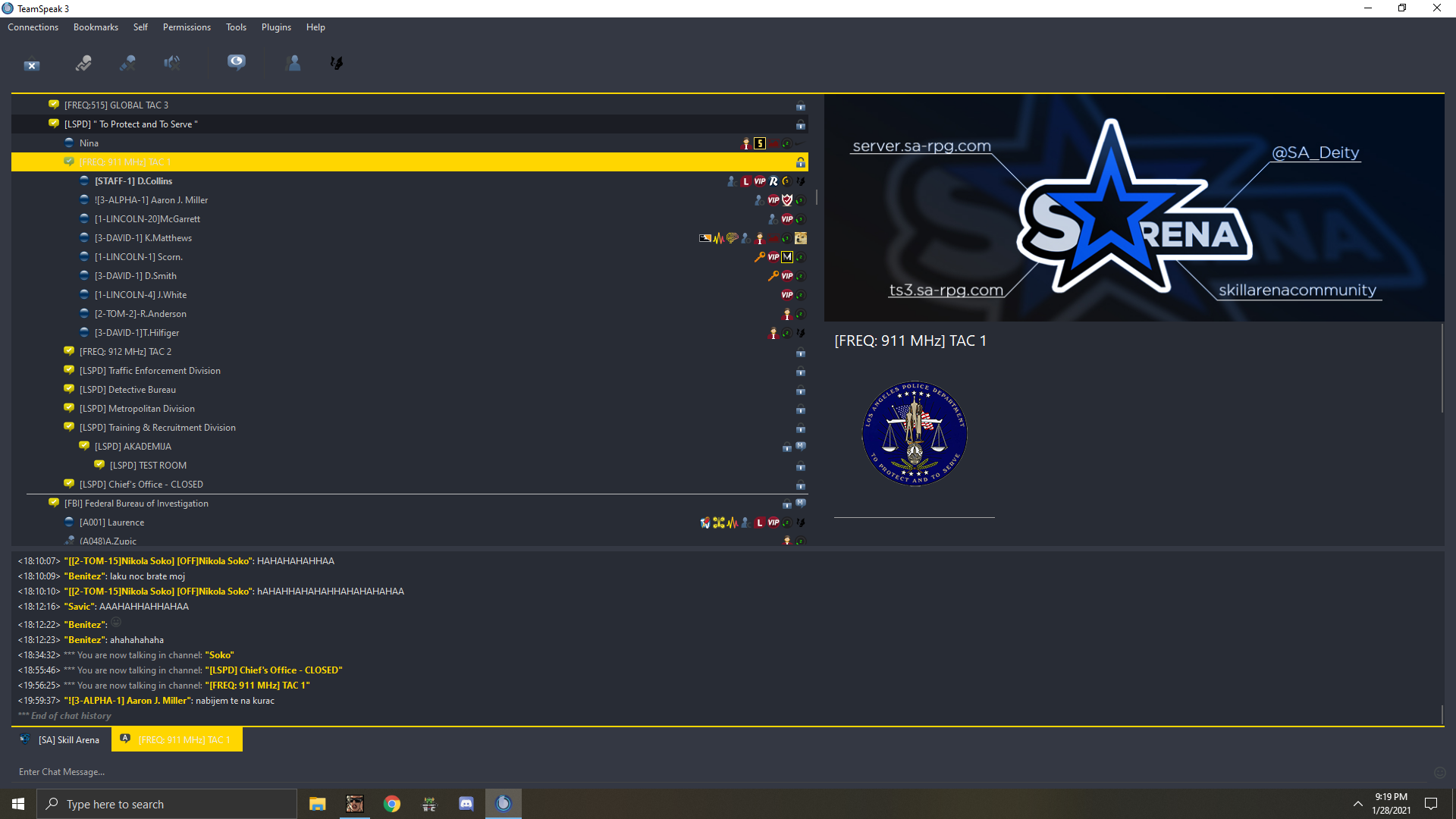Image resolution: width=1456 pixels, height=819 pixels.
Task: Switch to the [SA] Skill Arena chat tab
Action: pos(61,739)
